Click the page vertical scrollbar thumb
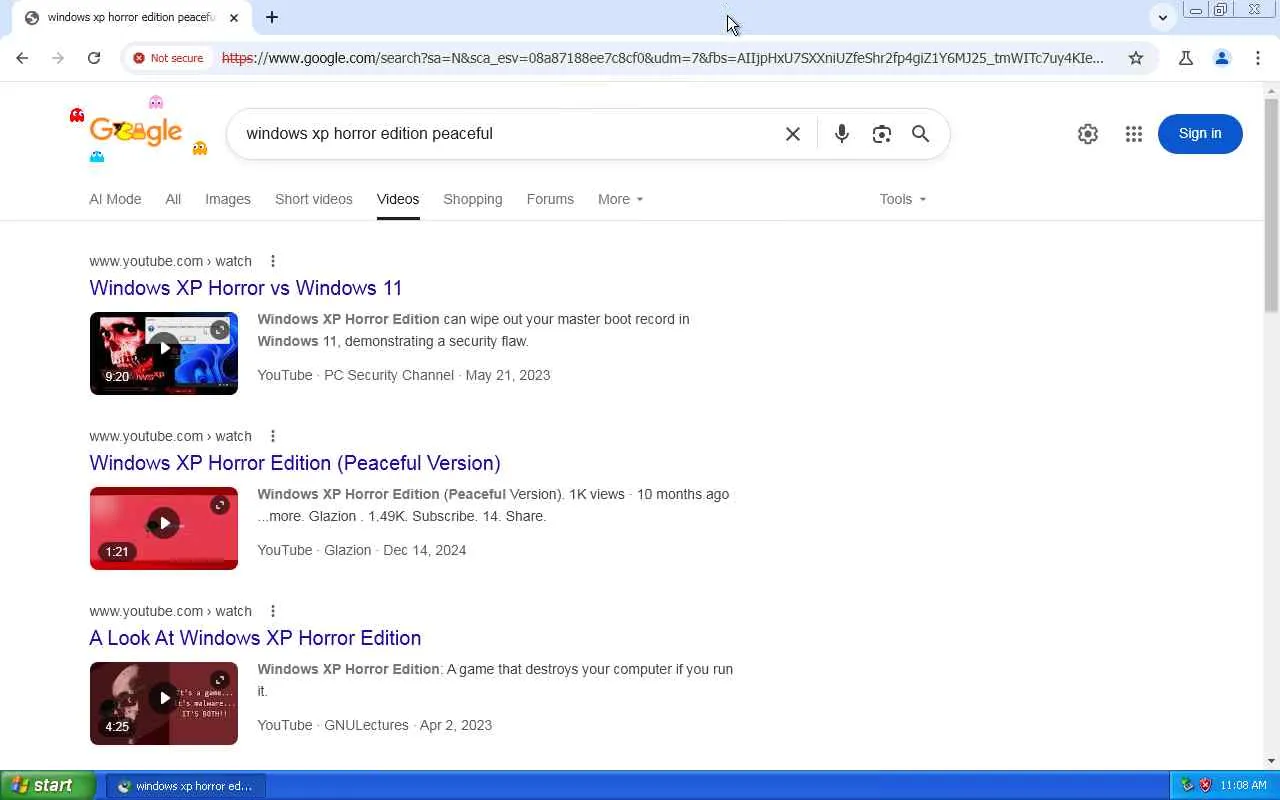 coord(1271,205)
